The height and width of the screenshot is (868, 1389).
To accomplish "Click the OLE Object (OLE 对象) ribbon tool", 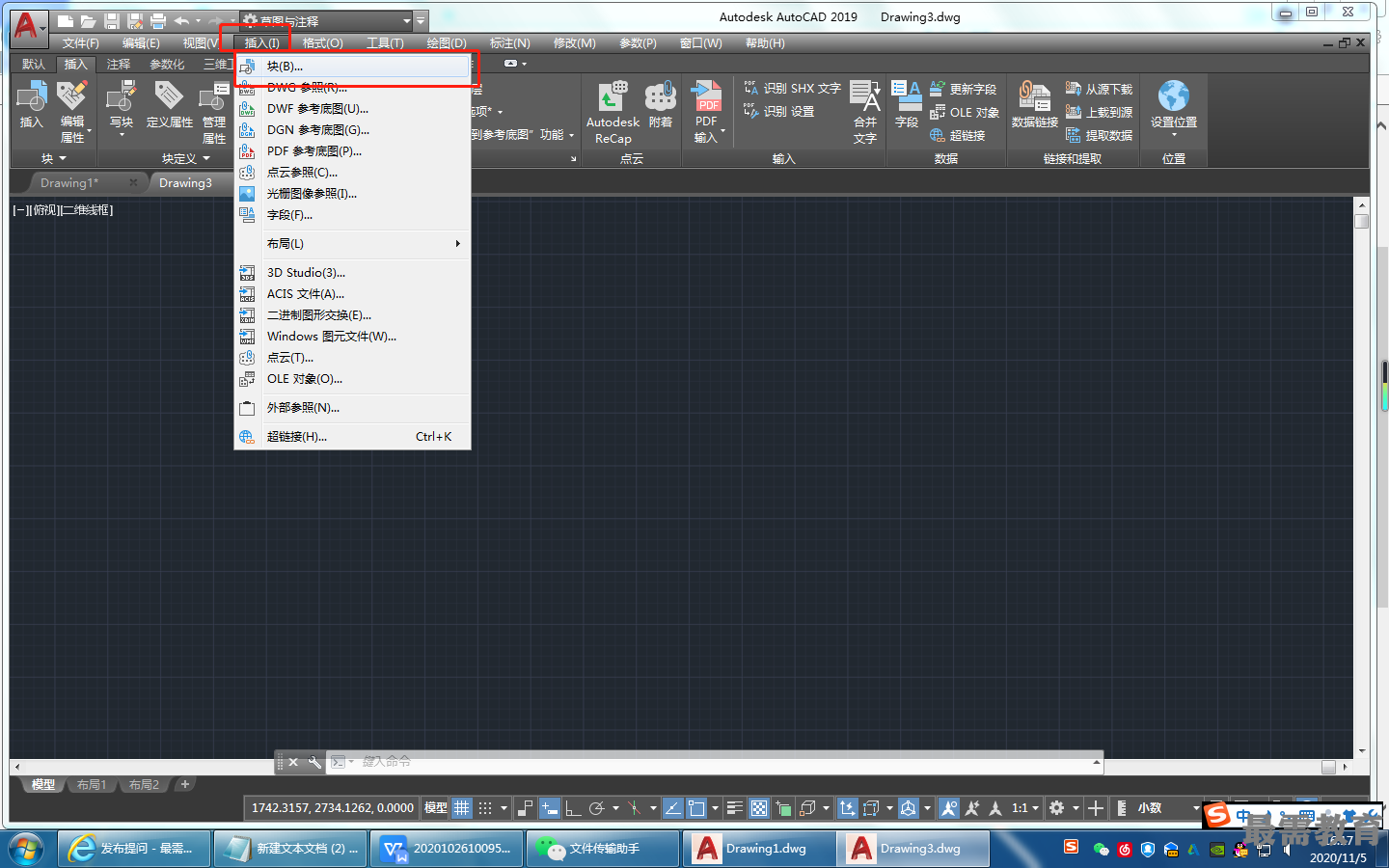I will pyautogui.click(x=964, y=112).
